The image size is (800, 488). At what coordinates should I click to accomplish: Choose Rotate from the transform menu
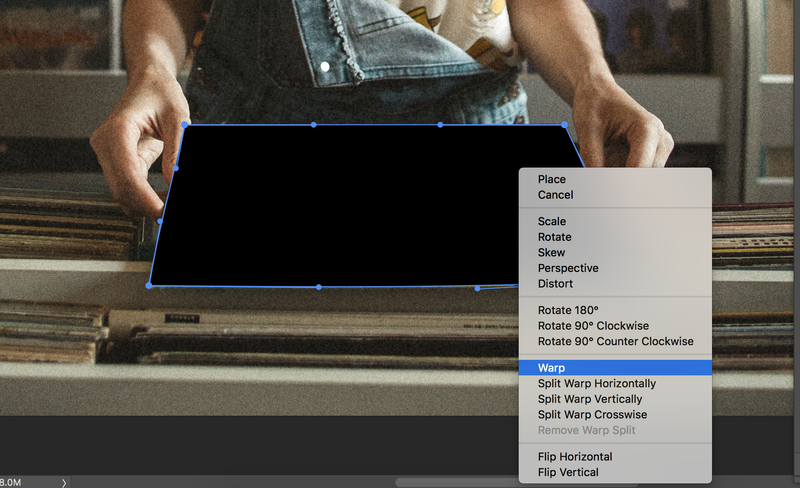615,237
